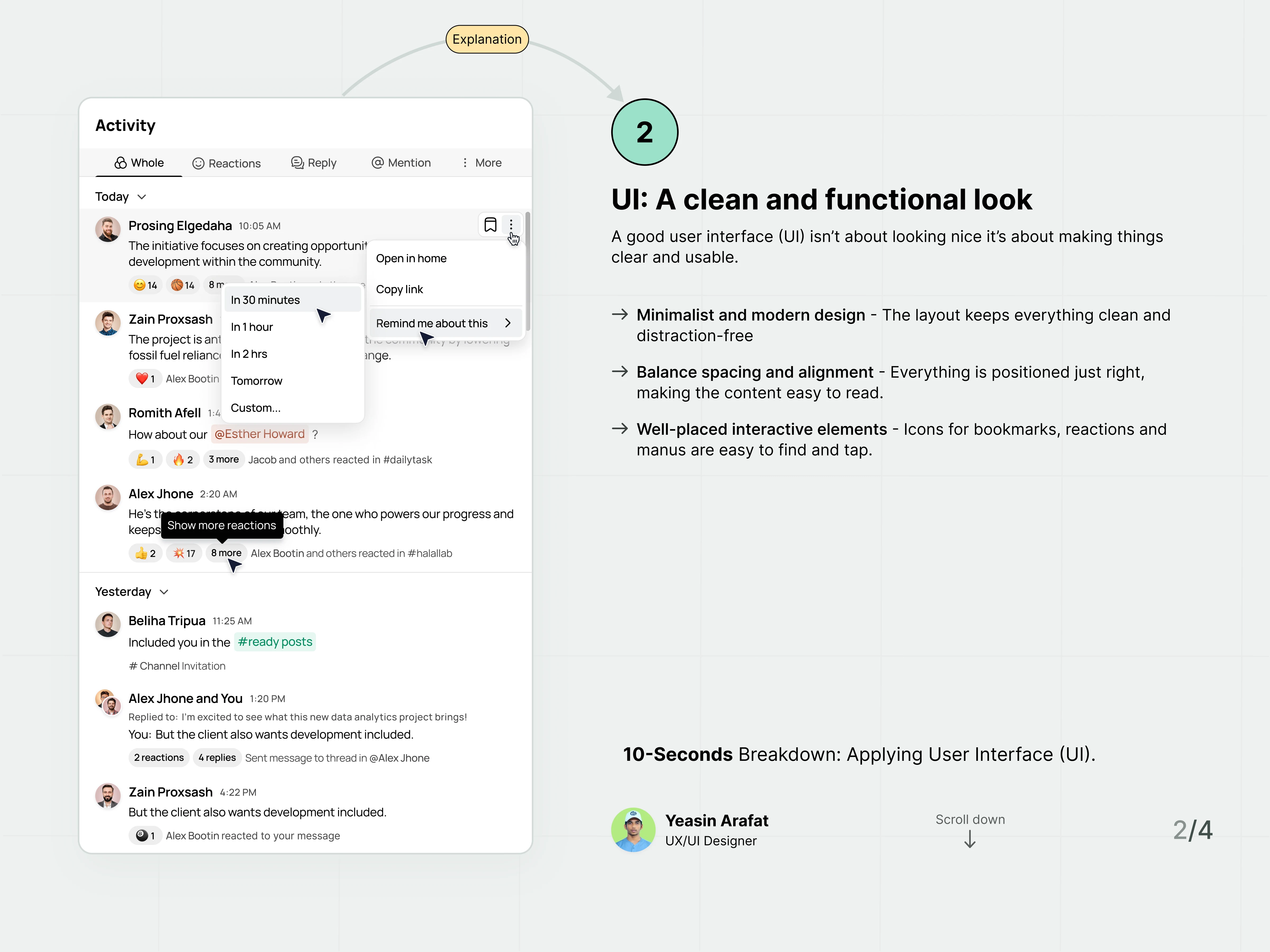Image resolution: width=1270 pixels, height=952 pixels.
Task: Click the smiley emoji reaction with 14
Action: (145, 285)
